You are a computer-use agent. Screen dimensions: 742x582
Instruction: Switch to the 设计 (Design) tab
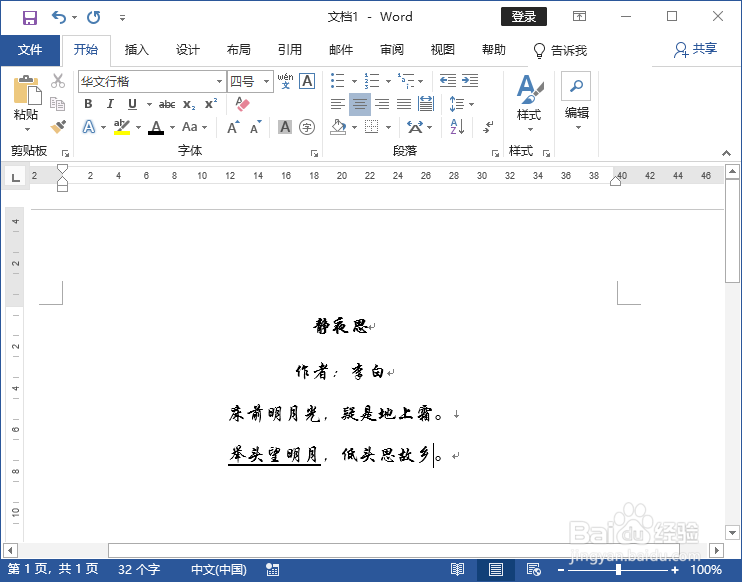[188, 50]
